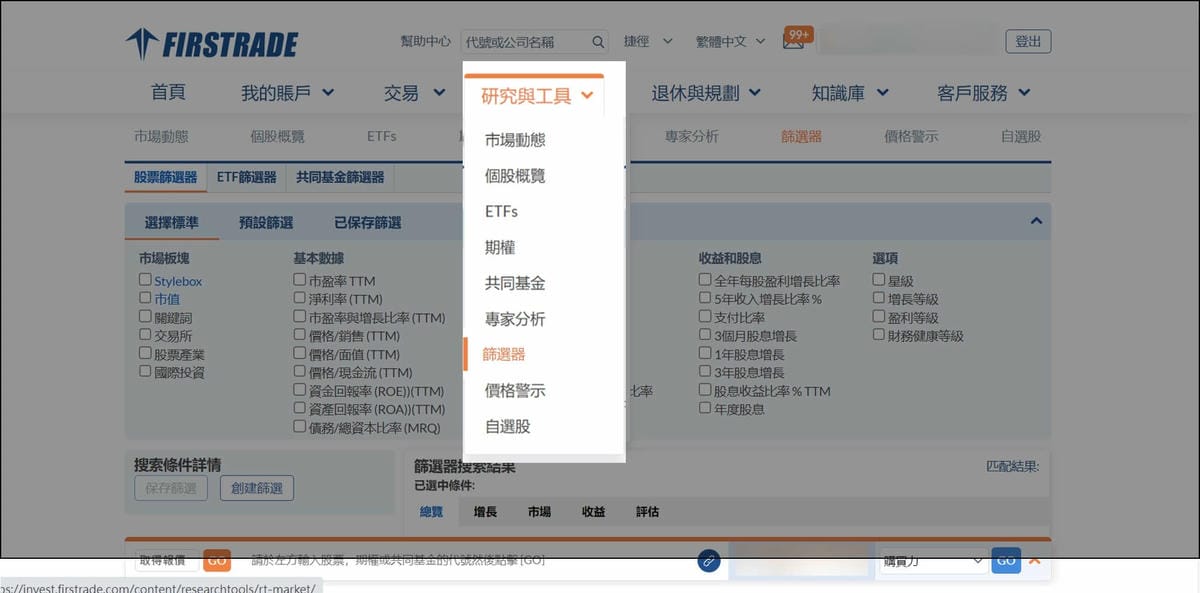
Task: Click 登出 logout button
Action: tap(1028, 42)
